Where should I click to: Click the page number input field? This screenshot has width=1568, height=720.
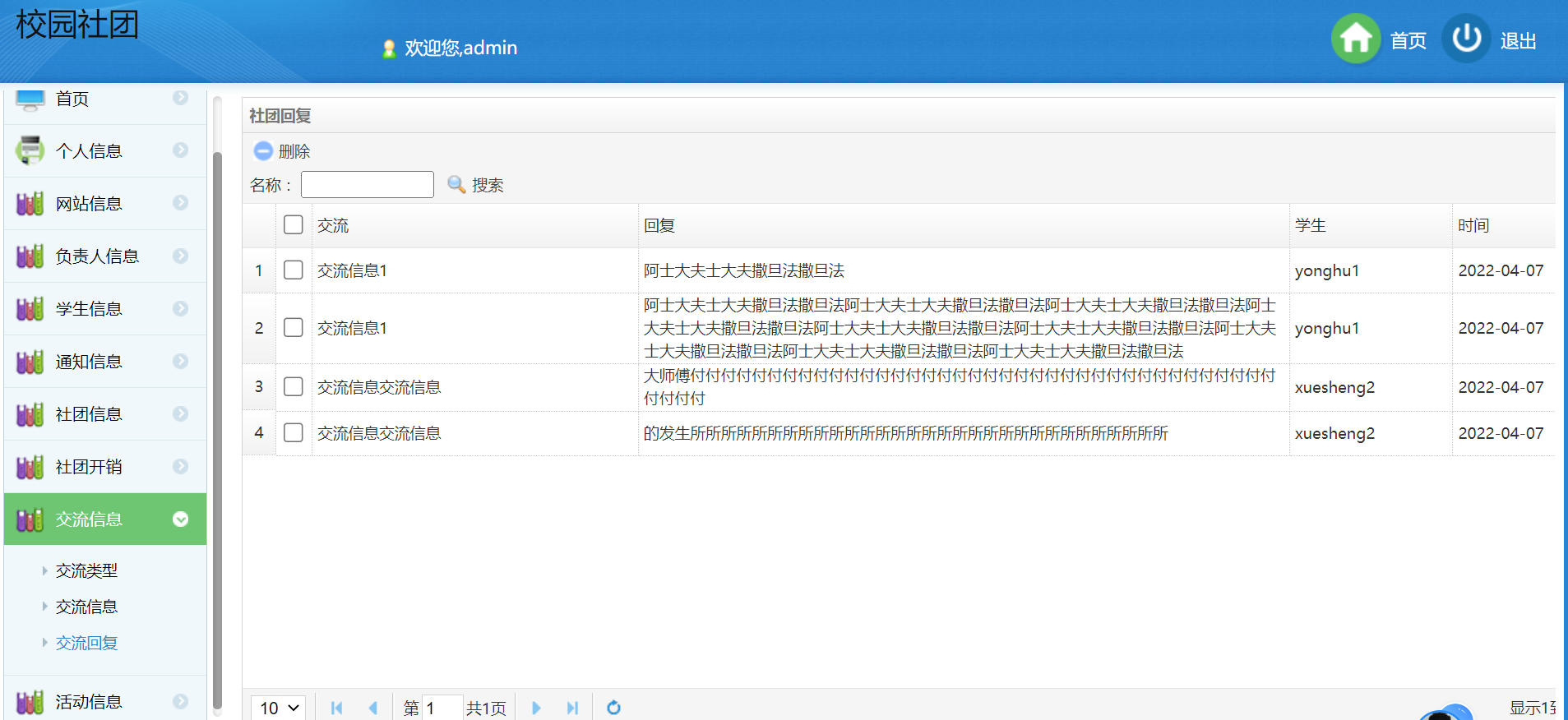442,708
